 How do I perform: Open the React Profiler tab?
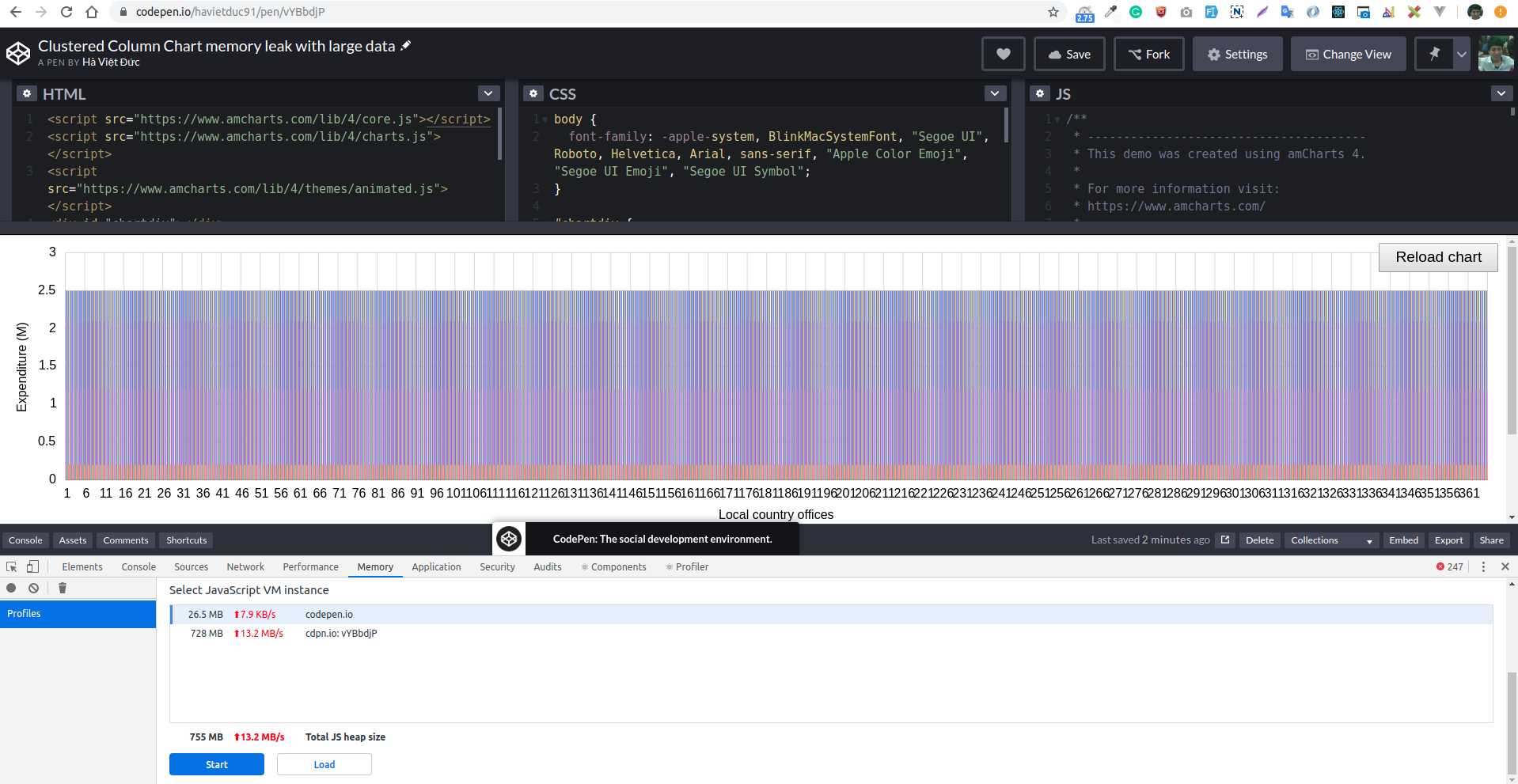tap(687, 566)
